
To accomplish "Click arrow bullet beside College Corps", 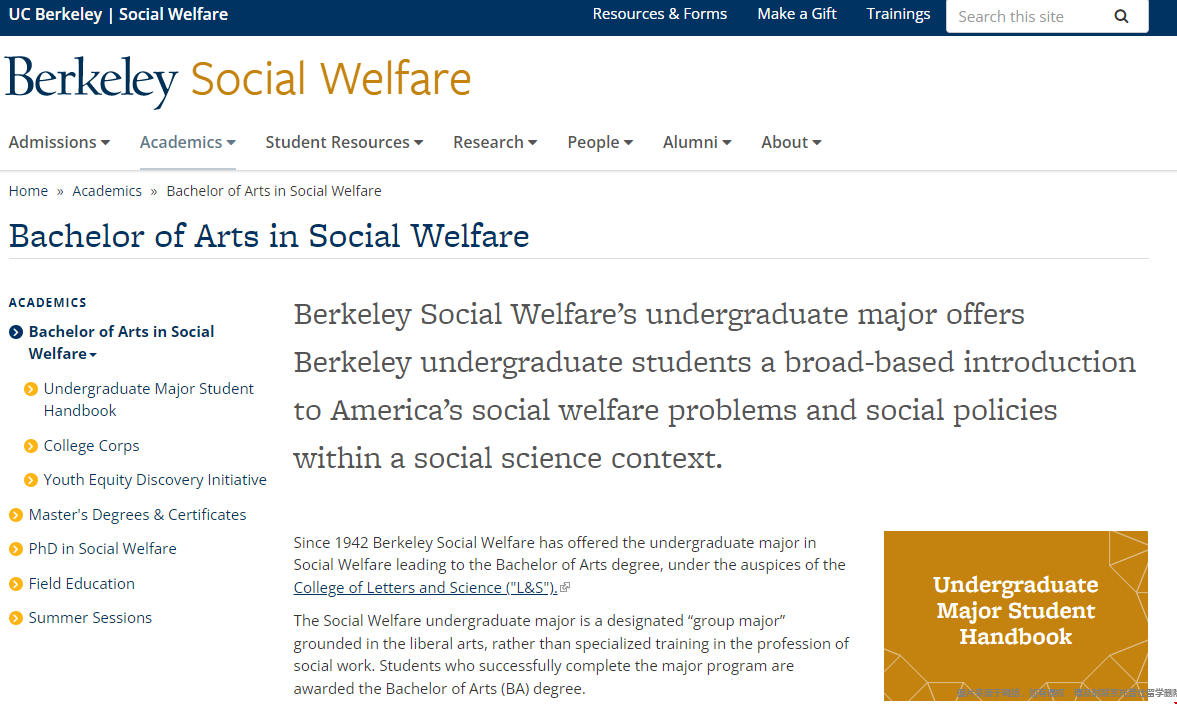I will pos(31,447).
